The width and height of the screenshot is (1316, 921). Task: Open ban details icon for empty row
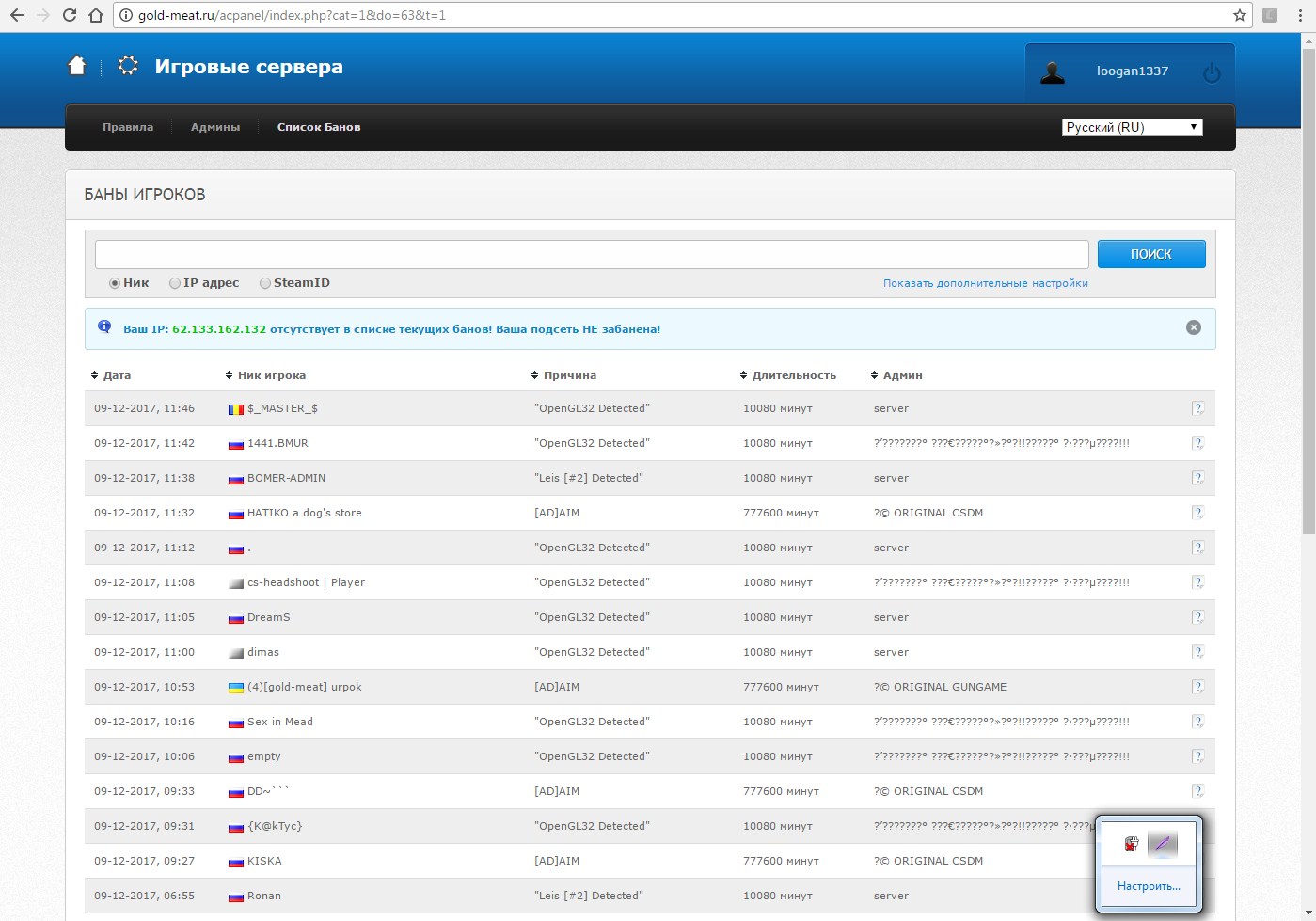coord(1197,756)
